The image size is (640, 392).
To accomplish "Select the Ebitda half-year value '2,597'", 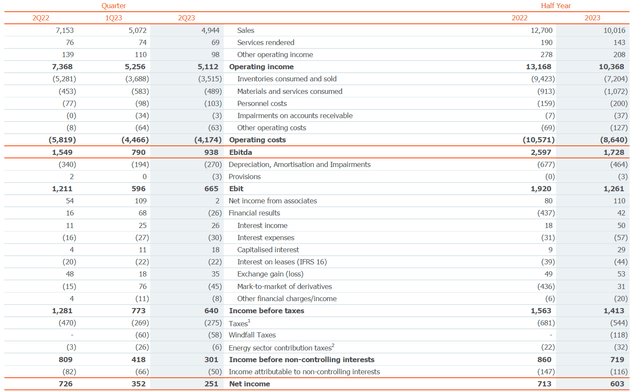I will 541,152.
